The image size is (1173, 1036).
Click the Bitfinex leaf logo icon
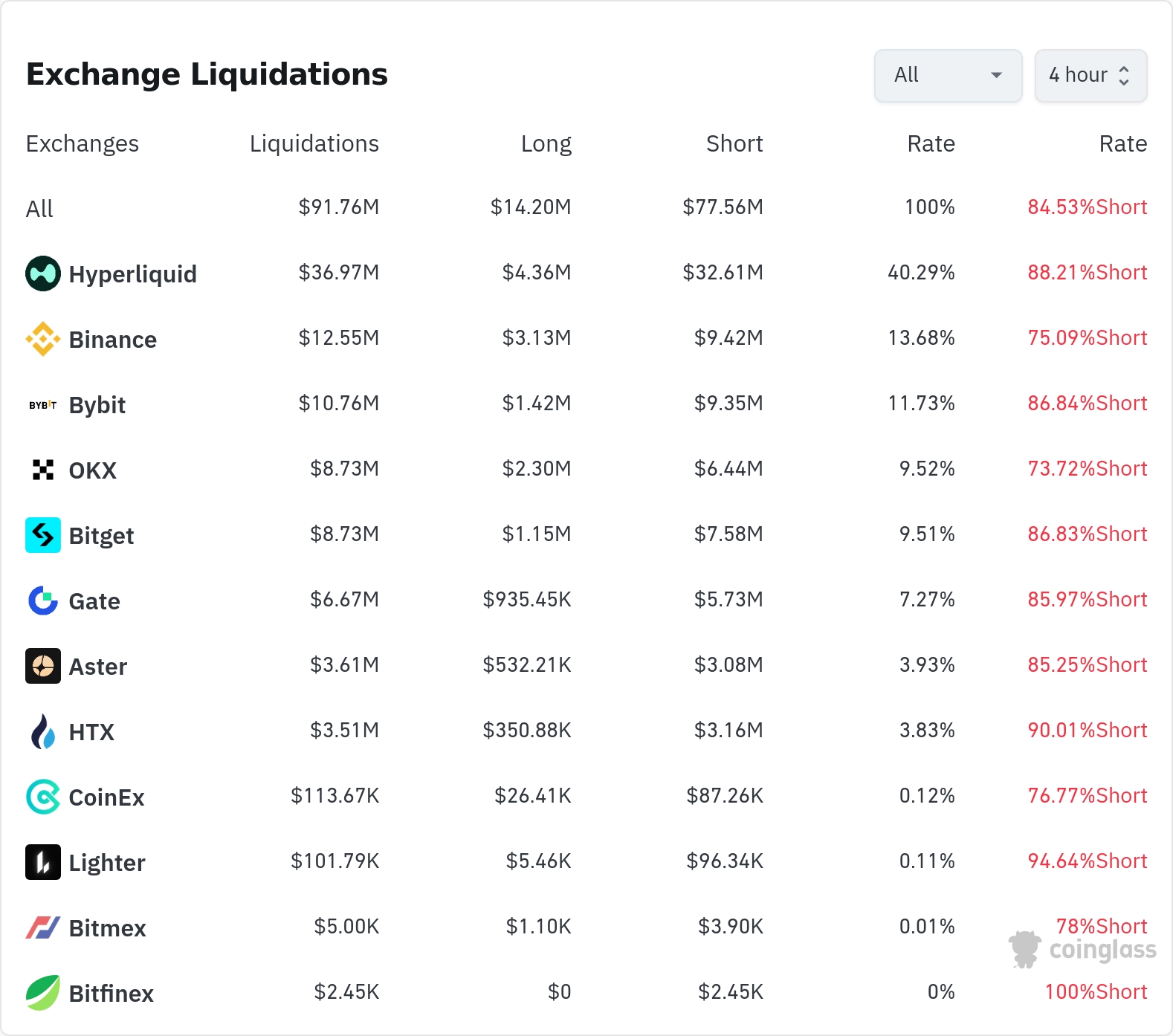tap(43, 993)
